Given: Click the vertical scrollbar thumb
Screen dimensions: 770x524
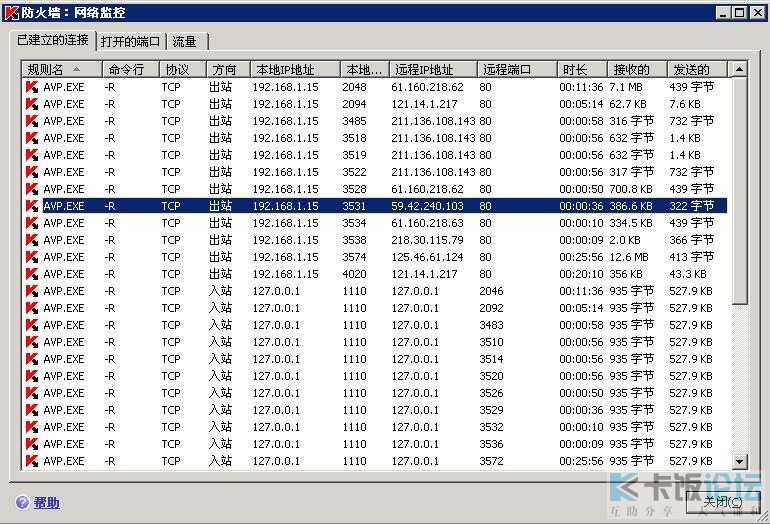Looking at the screenshot, I should tap(739, 191).
